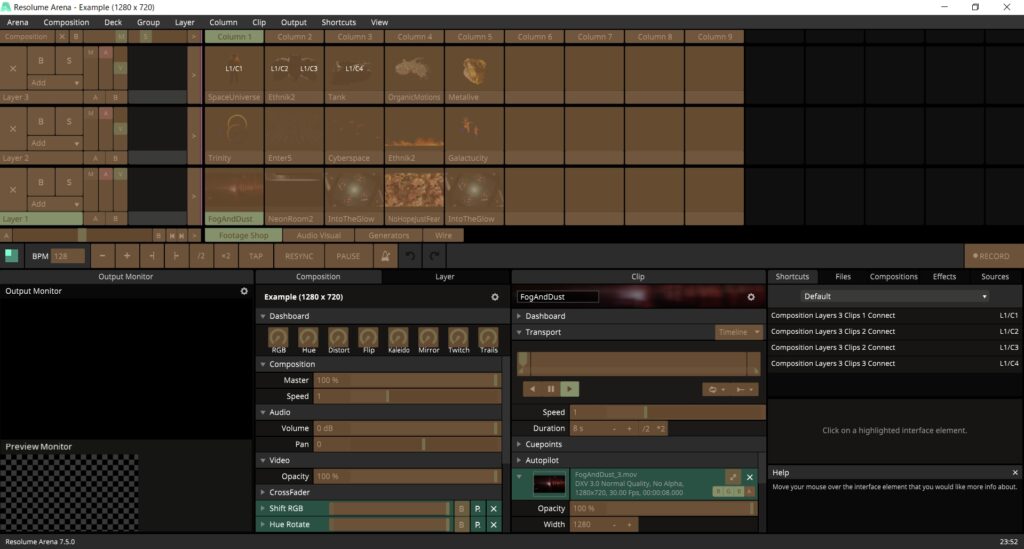Pause the clip in Transport
This screenshot has height=549, width=1024.
(x=551, y=389)
